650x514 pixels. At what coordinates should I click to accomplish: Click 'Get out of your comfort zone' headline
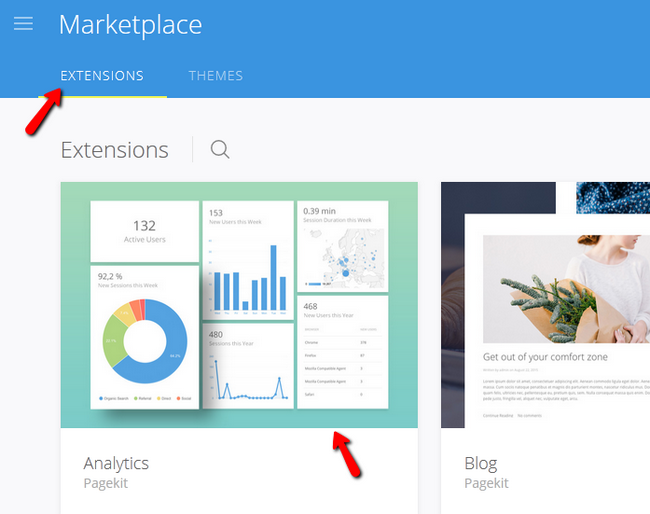(545, 357)
